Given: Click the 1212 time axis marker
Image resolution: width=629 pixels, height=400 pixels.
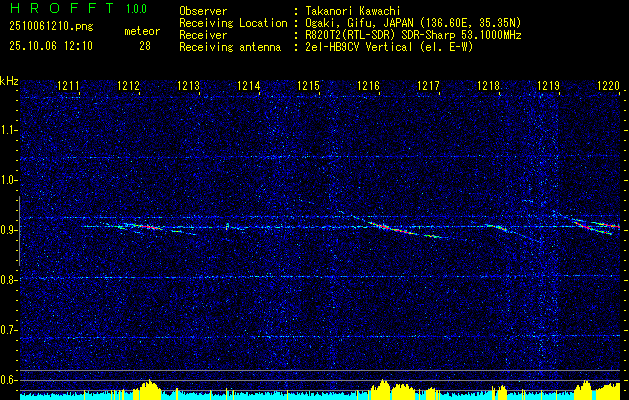Looking at the screenshot, I should coord(128,85).
